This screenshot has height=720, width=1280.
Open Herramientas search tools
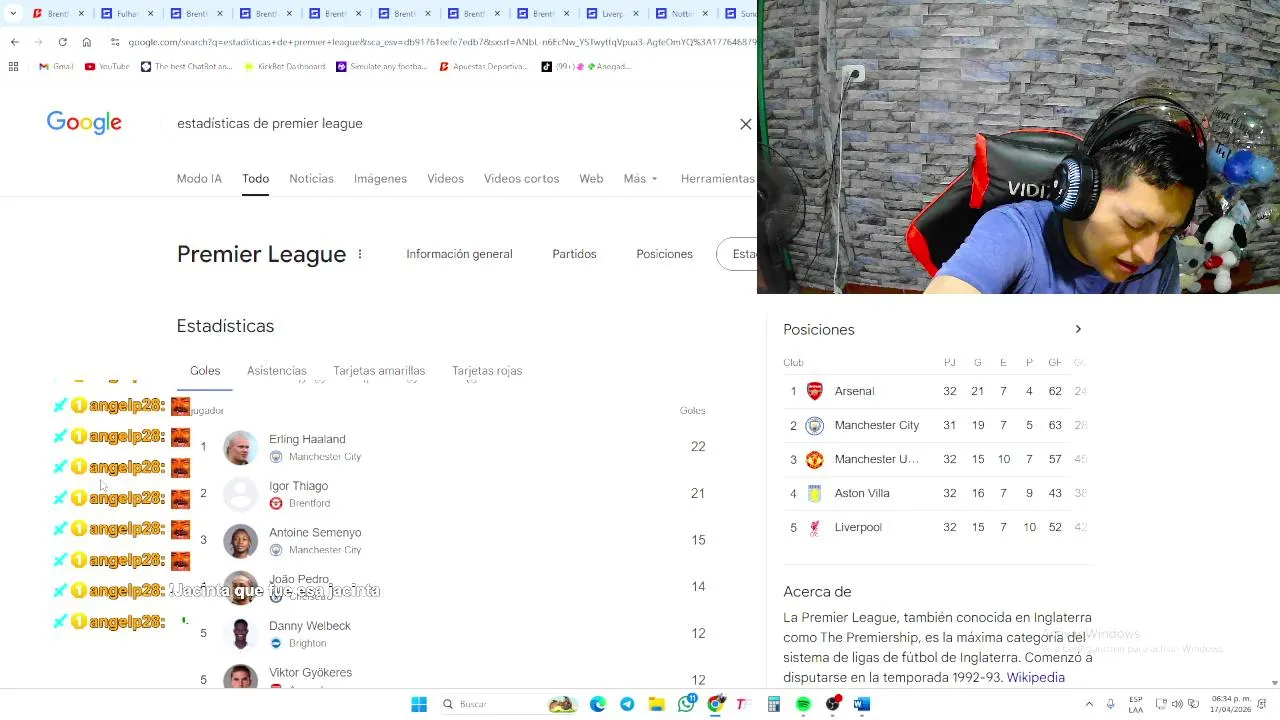tap(717, 179)
